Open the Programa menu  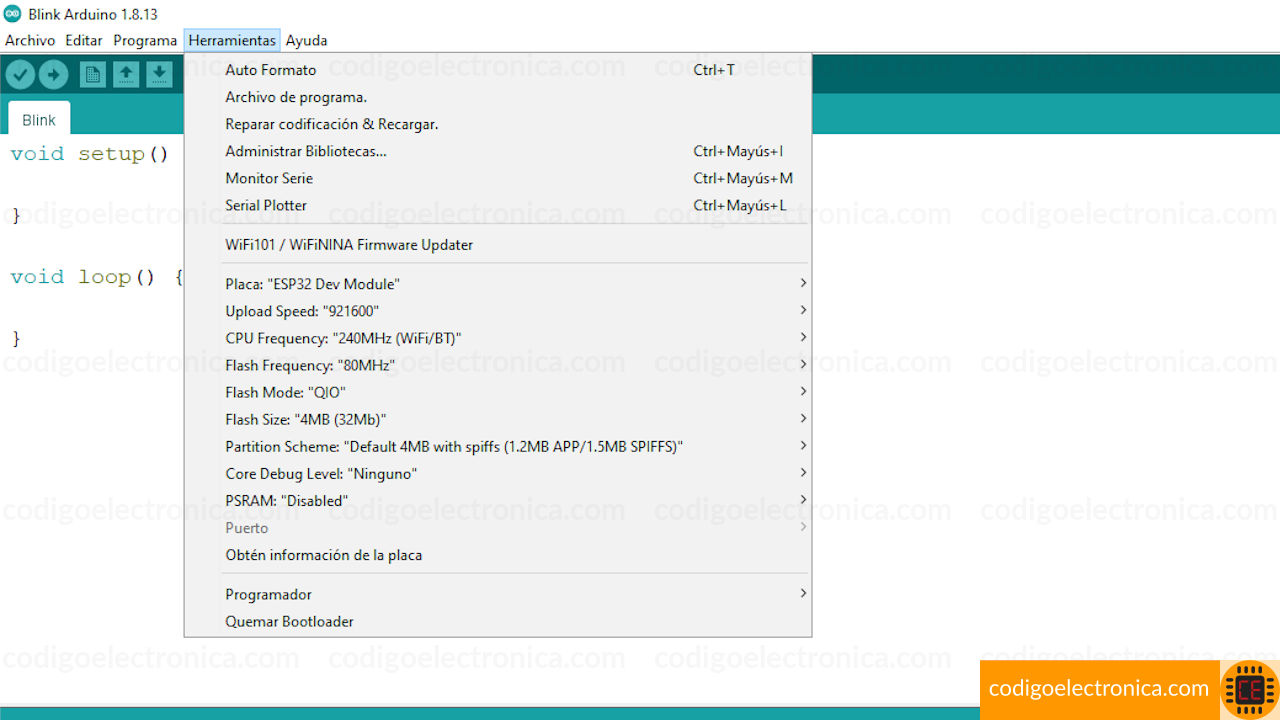click(x=145, y=41)
